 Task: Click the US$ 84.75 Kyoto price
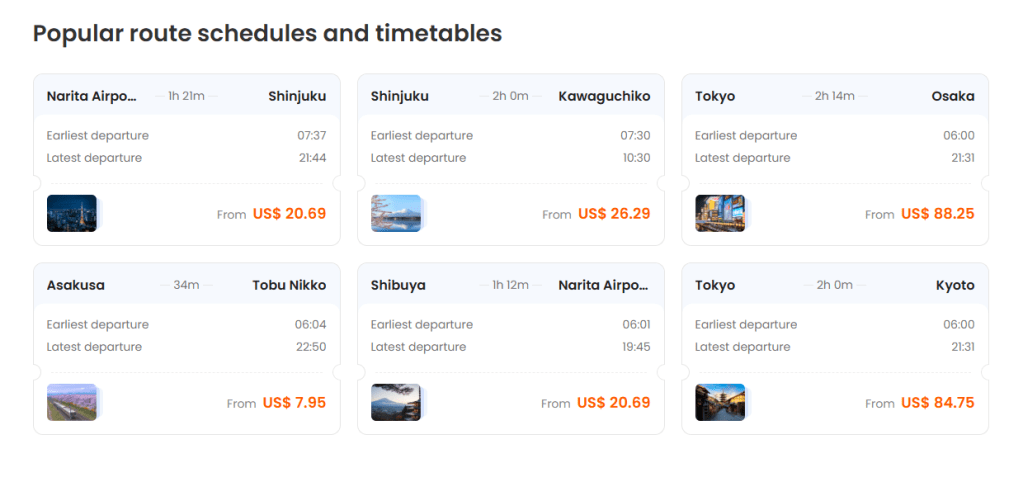click(x=937, y=403)
